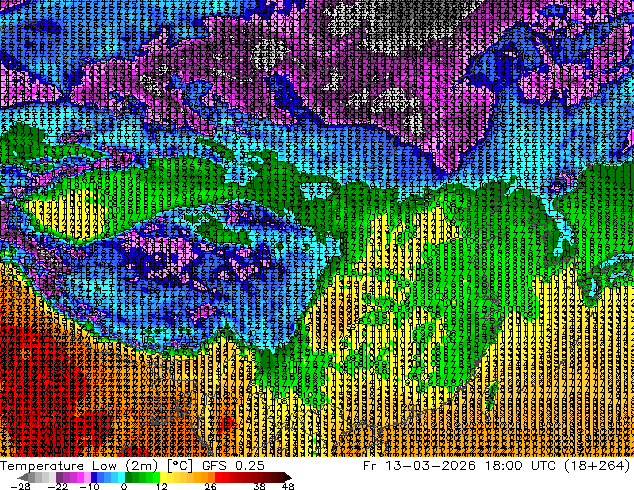Click the dark purple swatch above -22 in the legend
The height and width of the screenshot is (490, 634).
59,477
